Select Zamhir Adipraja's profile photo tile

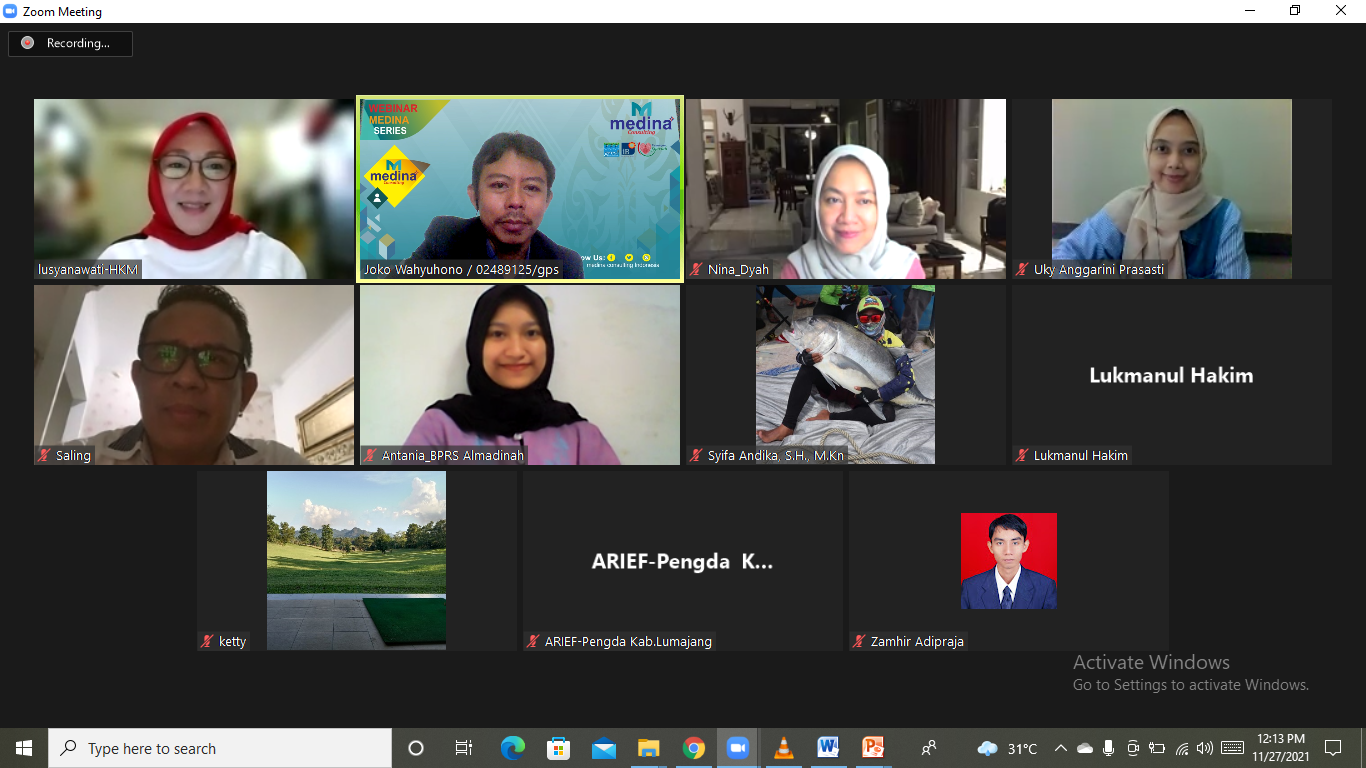click(x=1008, y=561)
